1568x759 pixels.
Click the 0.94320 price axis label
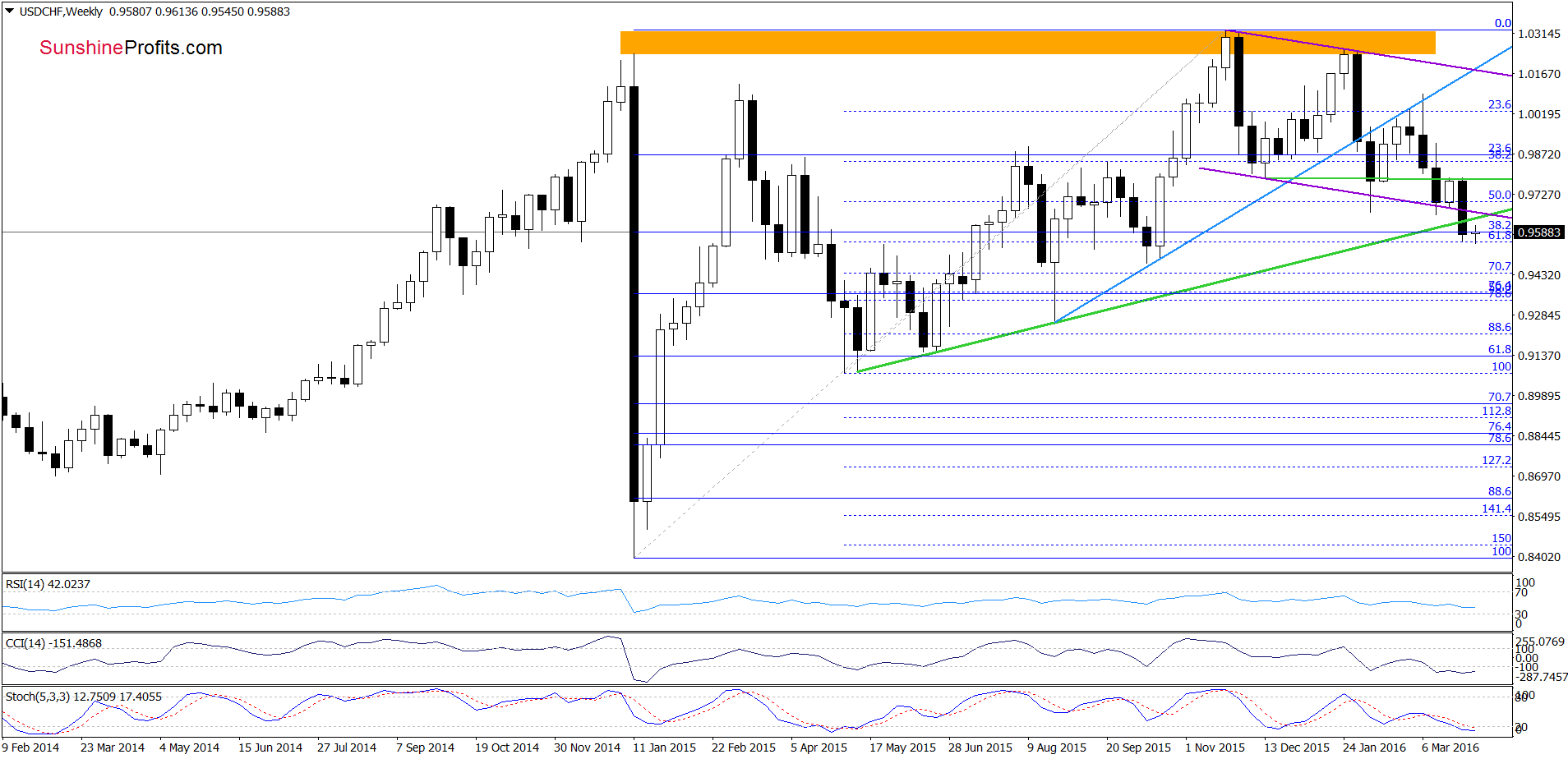(1539, 275)
